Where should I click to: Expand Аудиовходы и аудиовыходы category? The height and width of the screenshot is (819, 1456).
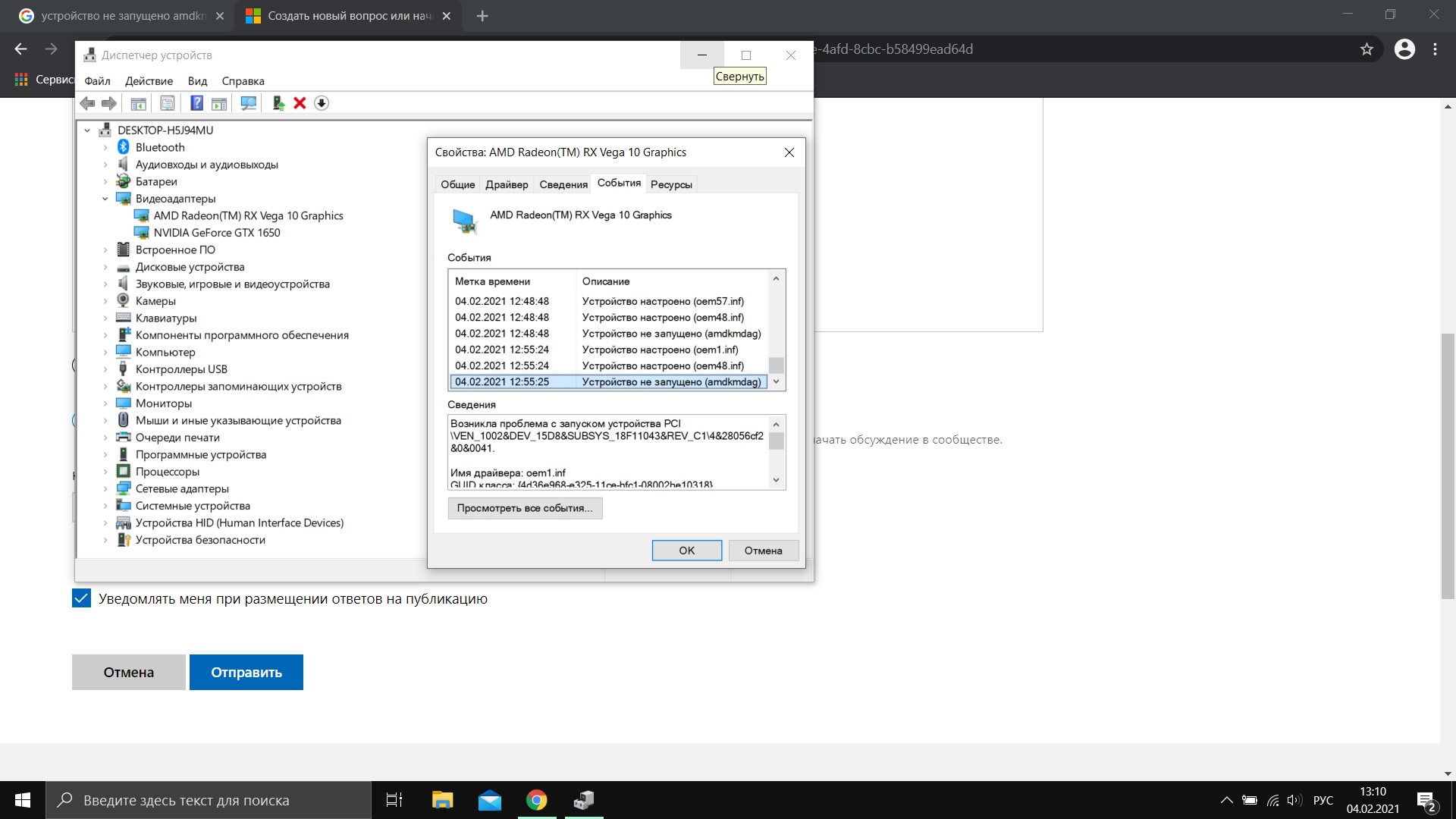click(105, 165)
